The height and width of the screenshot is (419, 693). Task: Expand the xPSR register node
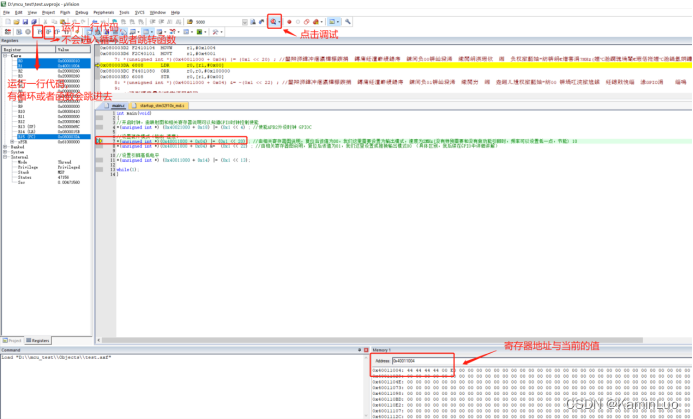point(13,142)
